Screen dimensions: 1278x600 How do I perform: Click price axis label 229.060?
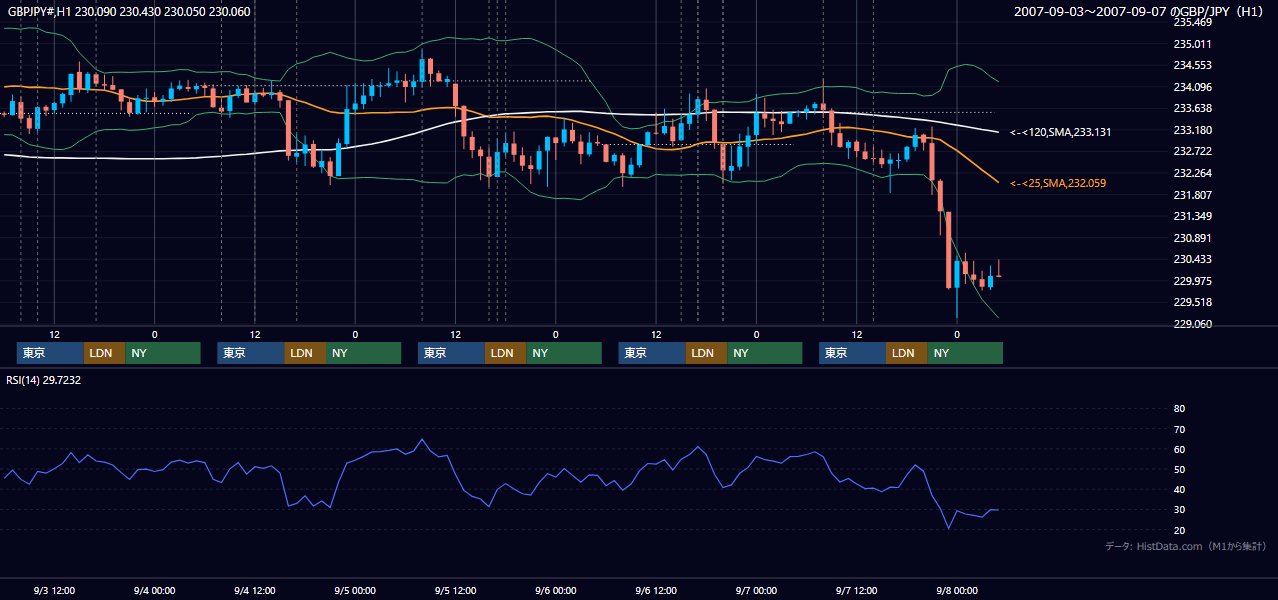(1192, 324)
